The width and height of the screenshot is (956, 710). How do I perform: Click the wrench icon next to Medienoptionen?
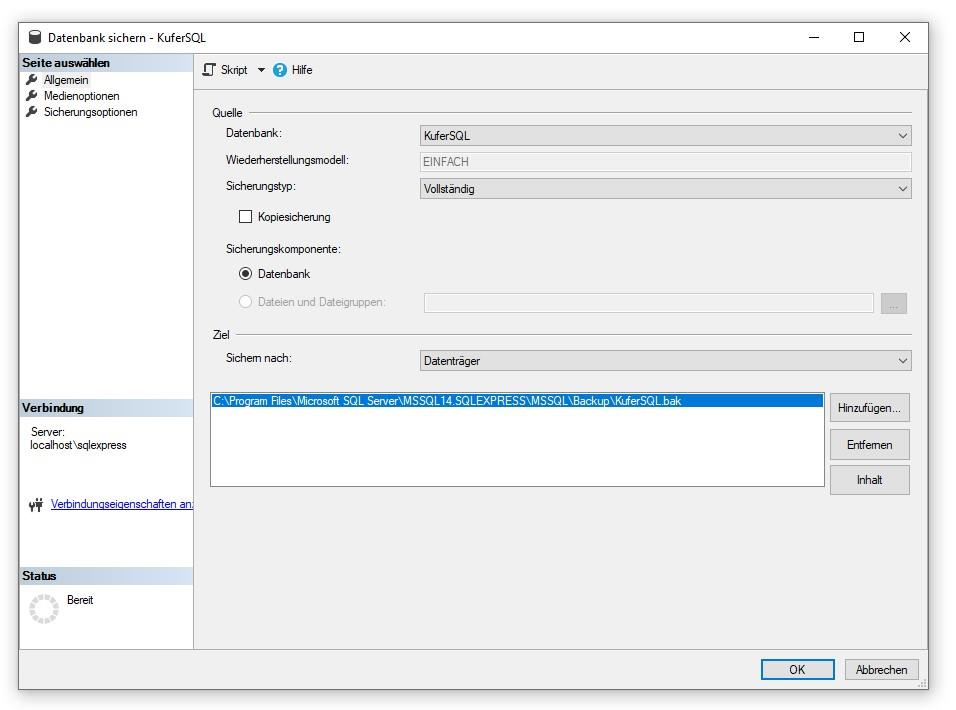coord(32,96)
